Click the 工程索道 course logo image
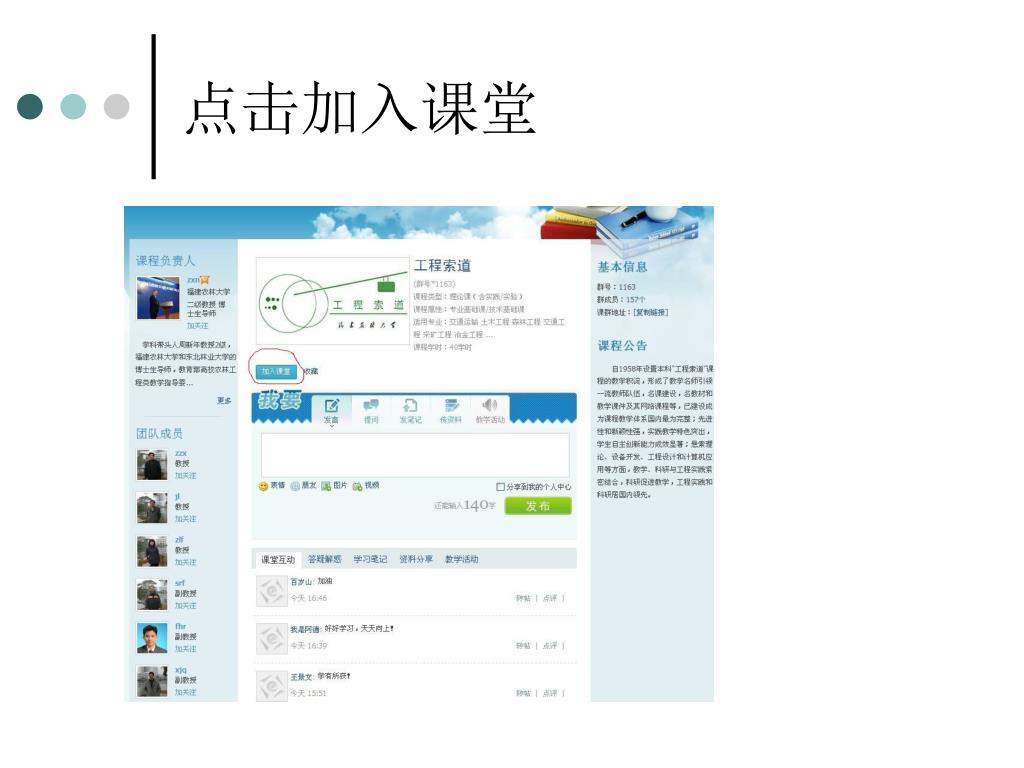 coord(333,301)
